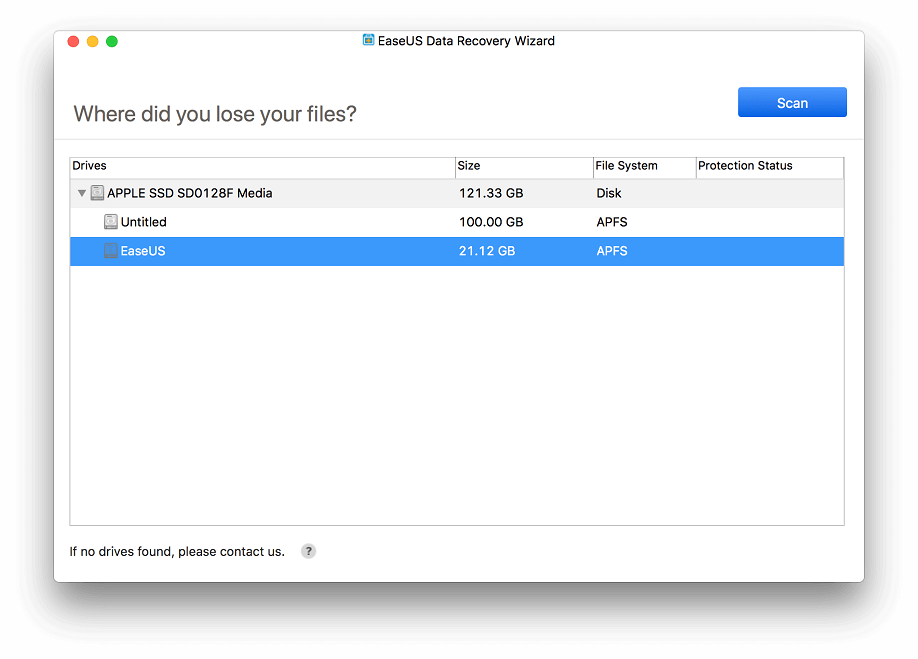
Task: Click the 100.00 GB size cell
Action: [x=491, y=222]
